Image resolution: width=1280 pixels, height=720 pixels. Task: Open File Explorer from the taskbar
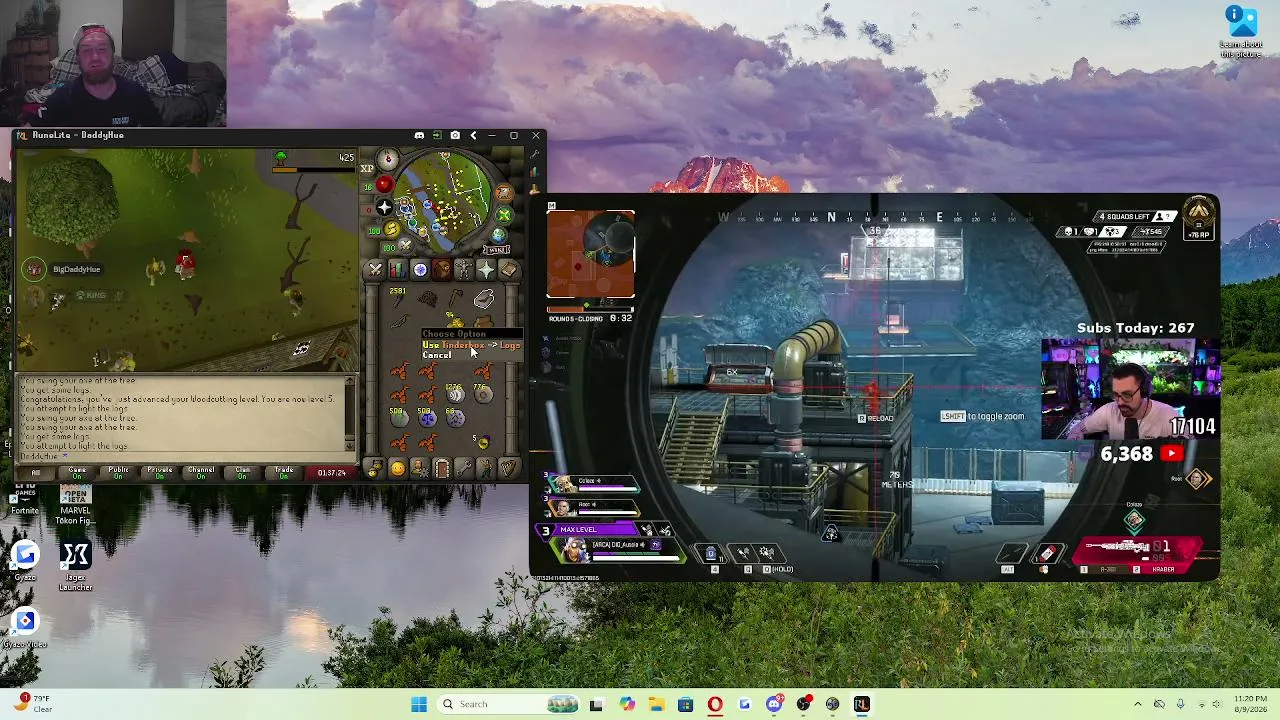(x=656, y=704)
